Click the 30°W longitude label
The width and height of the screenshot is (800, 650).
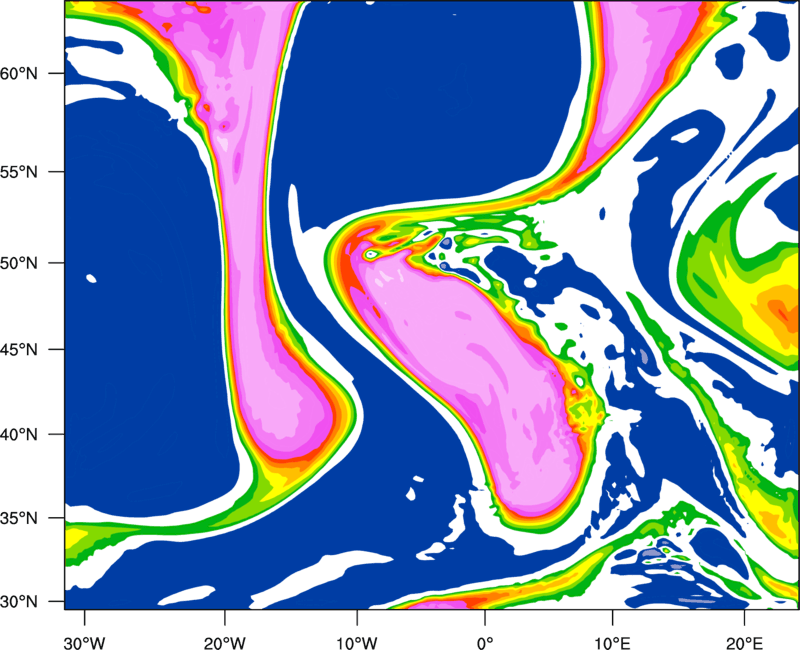(85, 642)
